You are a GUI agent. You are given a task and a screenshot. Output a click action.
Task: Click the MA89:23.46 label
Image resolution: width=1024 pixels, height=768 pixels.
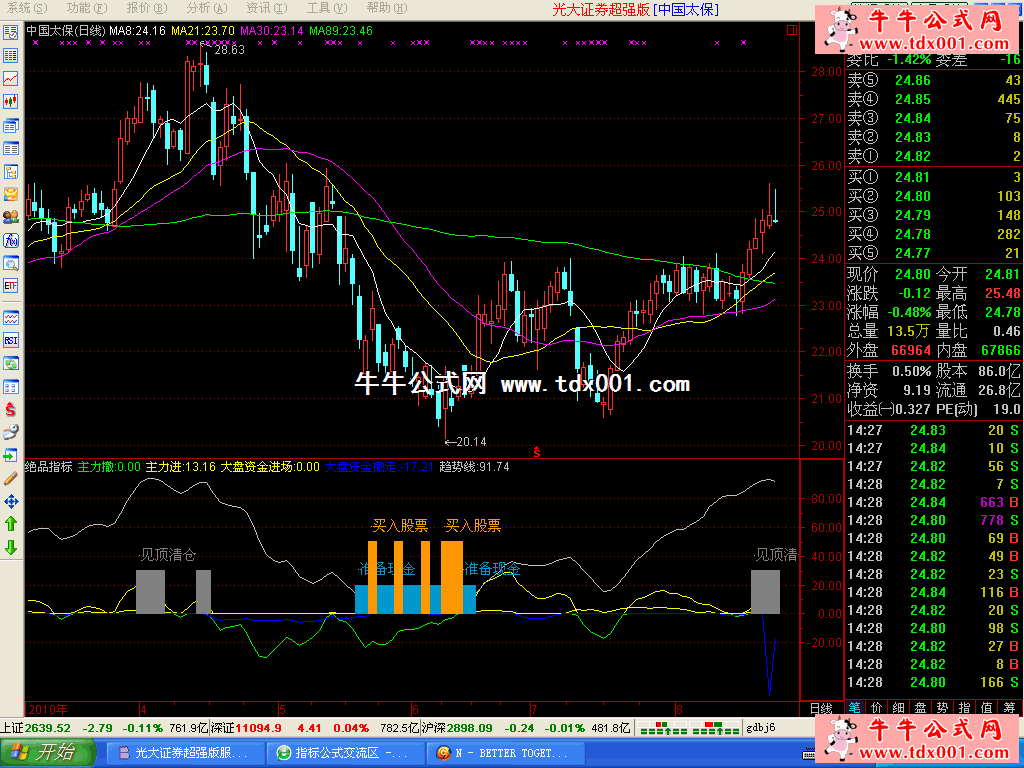click(341, 31)
